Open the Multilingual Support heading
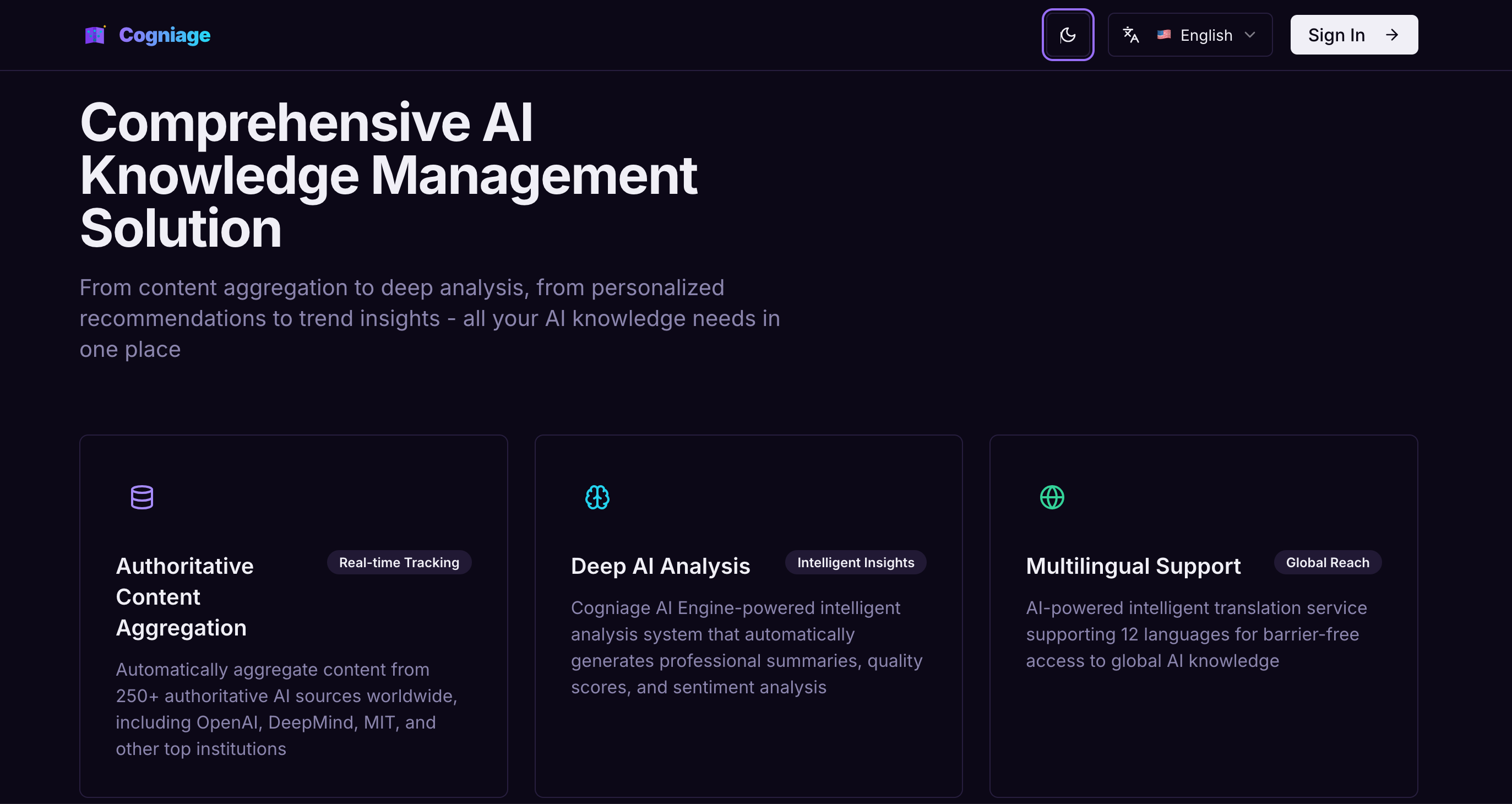The image size is (1512, 804). pyautogui.click(x=1133, y=566)
